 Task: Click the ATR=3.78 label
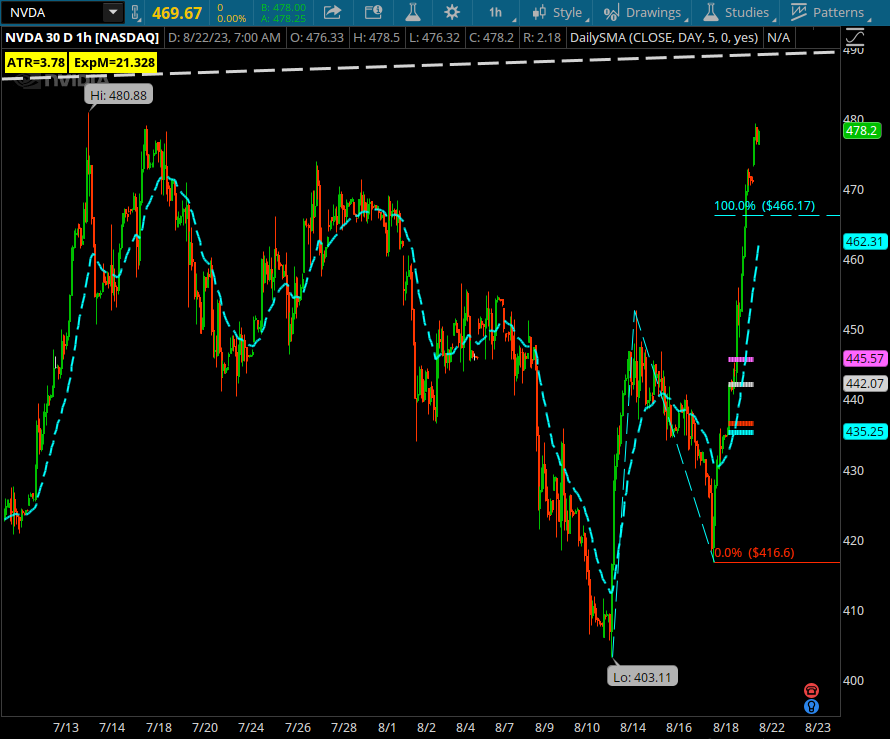[36, 62]
